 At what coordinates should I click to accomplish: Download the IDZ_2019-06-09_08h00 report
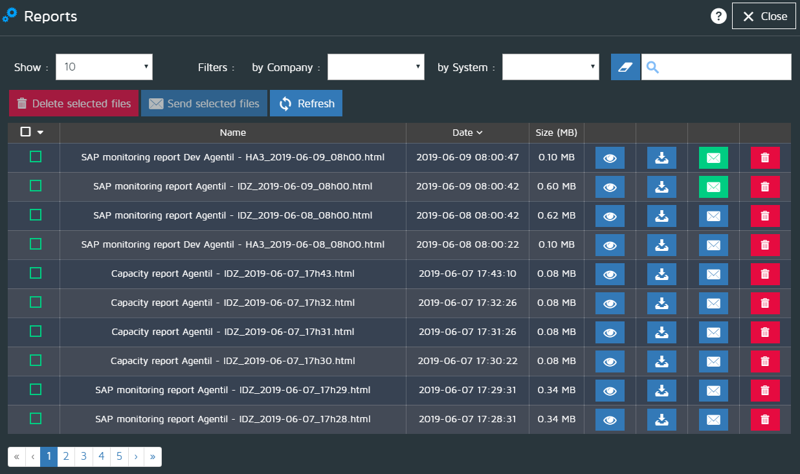661,187
